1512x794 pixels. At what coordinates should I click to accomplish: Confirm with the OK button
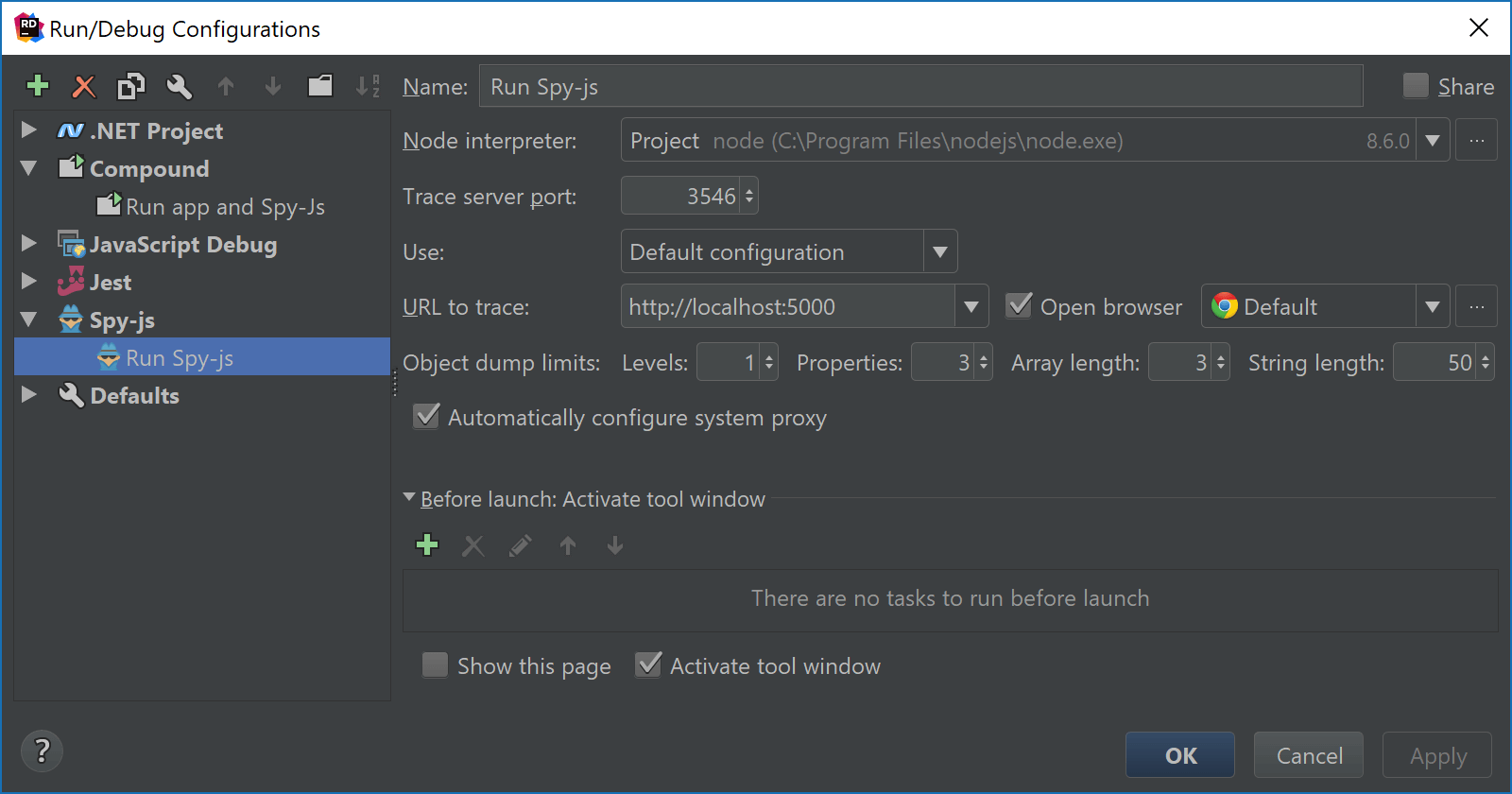1180,755
